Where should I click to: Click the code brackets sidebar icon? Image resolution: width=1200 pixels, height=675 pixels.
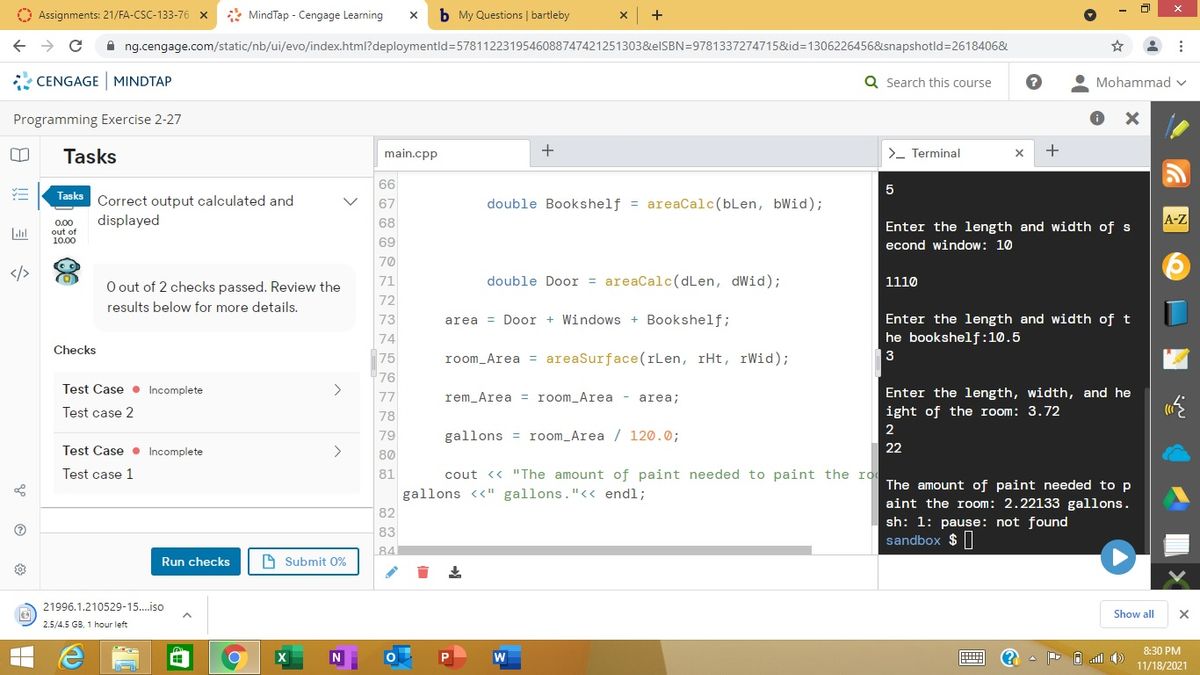[x=20, y=273]
